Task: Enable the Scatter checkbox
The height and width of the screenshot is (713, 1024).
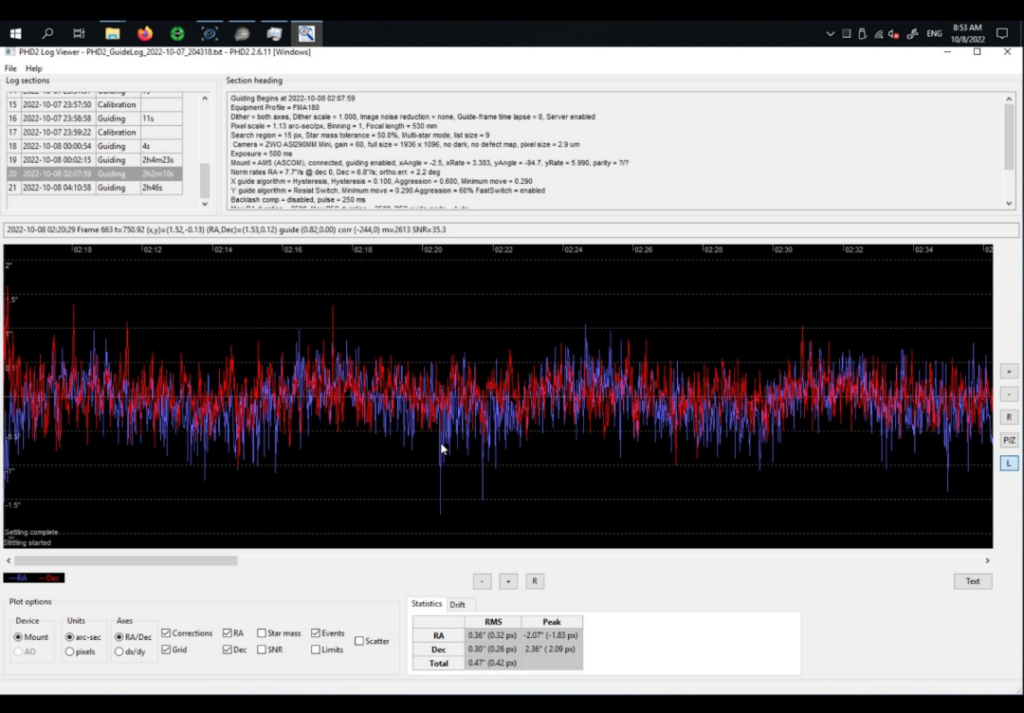Action: [360, 641]
